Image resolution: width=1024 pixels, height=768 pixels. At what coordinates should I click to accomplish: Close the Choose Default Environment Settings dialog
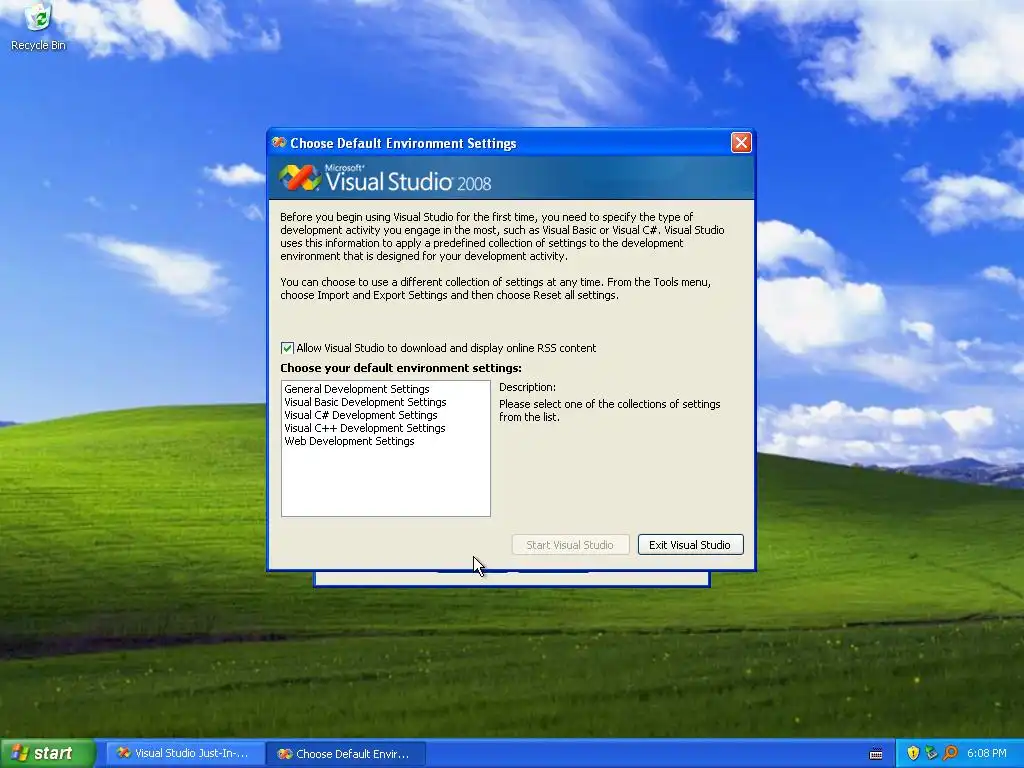click(741, 142)
